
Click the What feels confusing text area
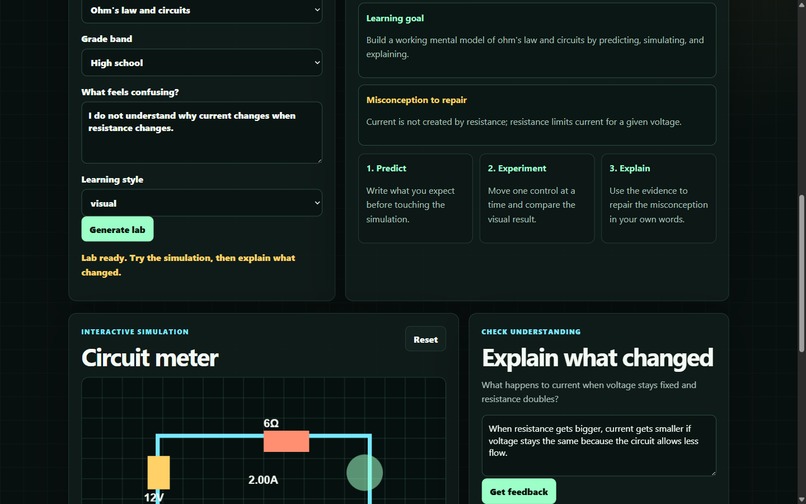202,133
